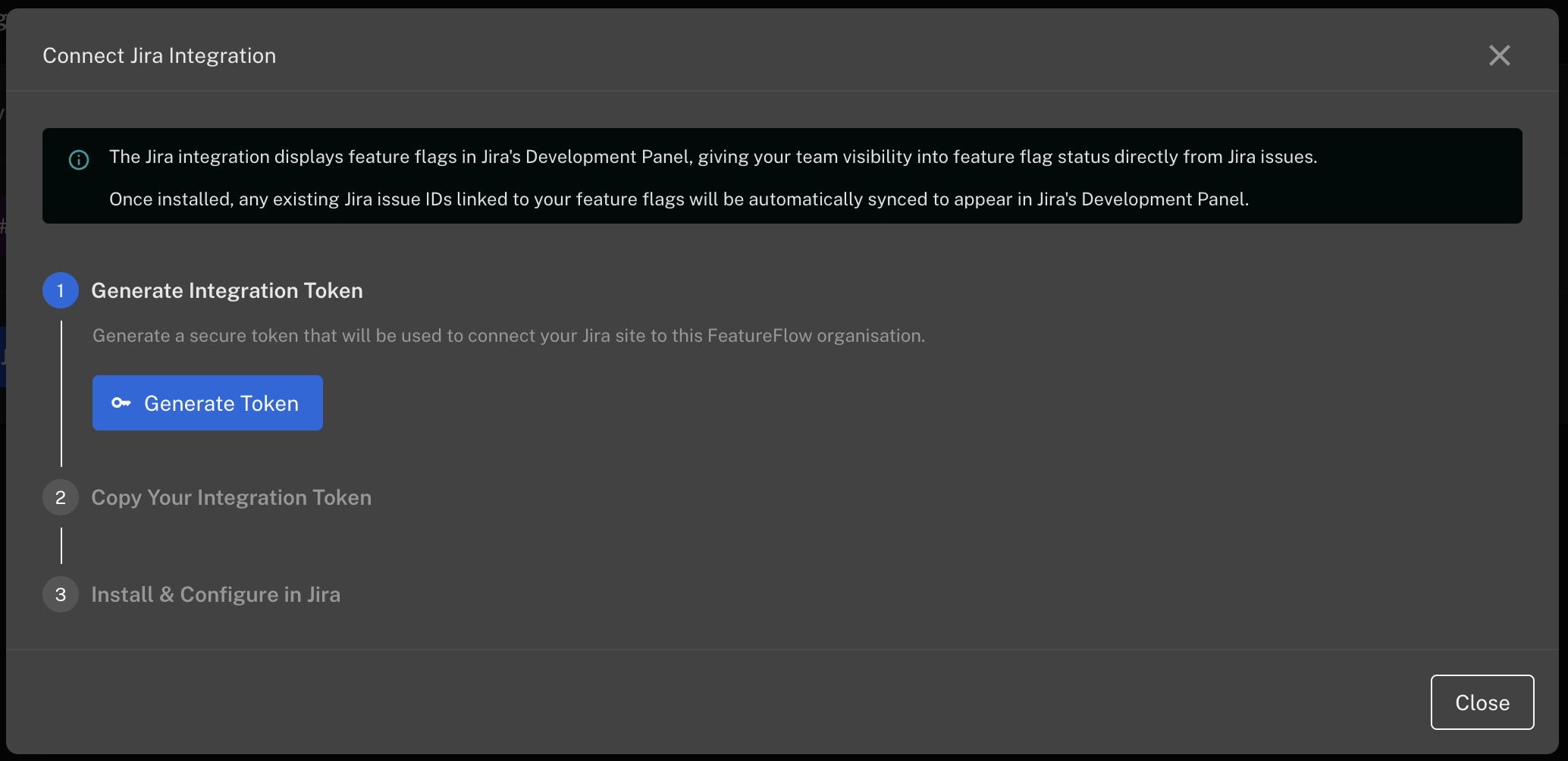Image resolution: width=1568 pixels, height=761 pixels.
Task: Click the Connect Jira Integration title
Action: coord(159,55)
